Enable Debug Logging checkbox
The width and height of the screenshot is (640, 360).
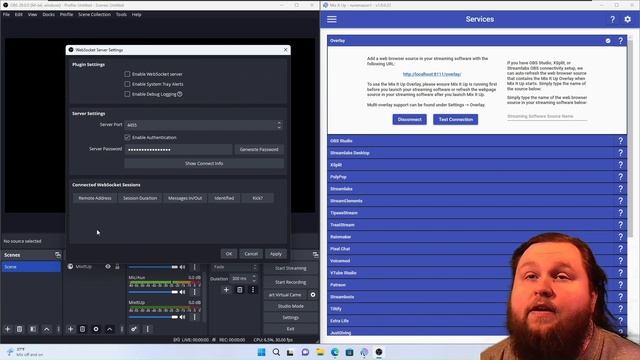[x=127, y=94]
